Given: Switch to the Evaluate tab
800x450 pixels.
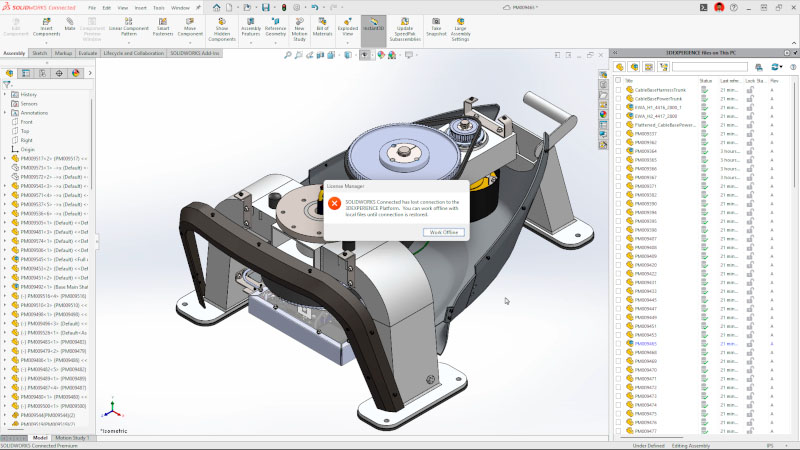Looking at the screenshot, I should coord(88,52).
